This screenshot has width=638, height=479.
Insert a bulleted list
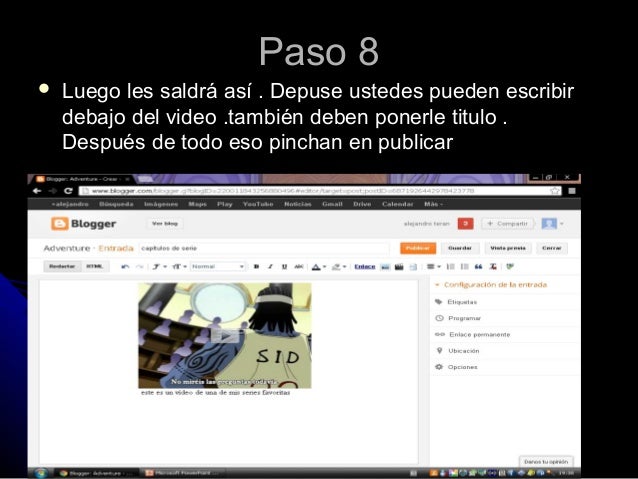[x=464, y=267]
